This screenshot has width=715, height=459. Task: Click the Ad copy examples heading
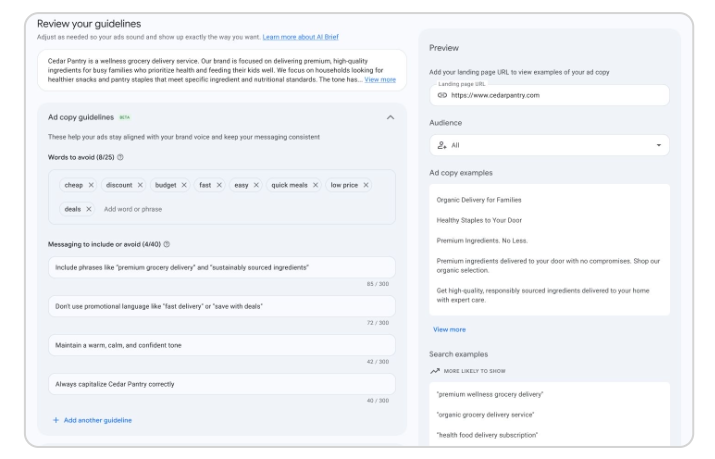tap(461, 173)
